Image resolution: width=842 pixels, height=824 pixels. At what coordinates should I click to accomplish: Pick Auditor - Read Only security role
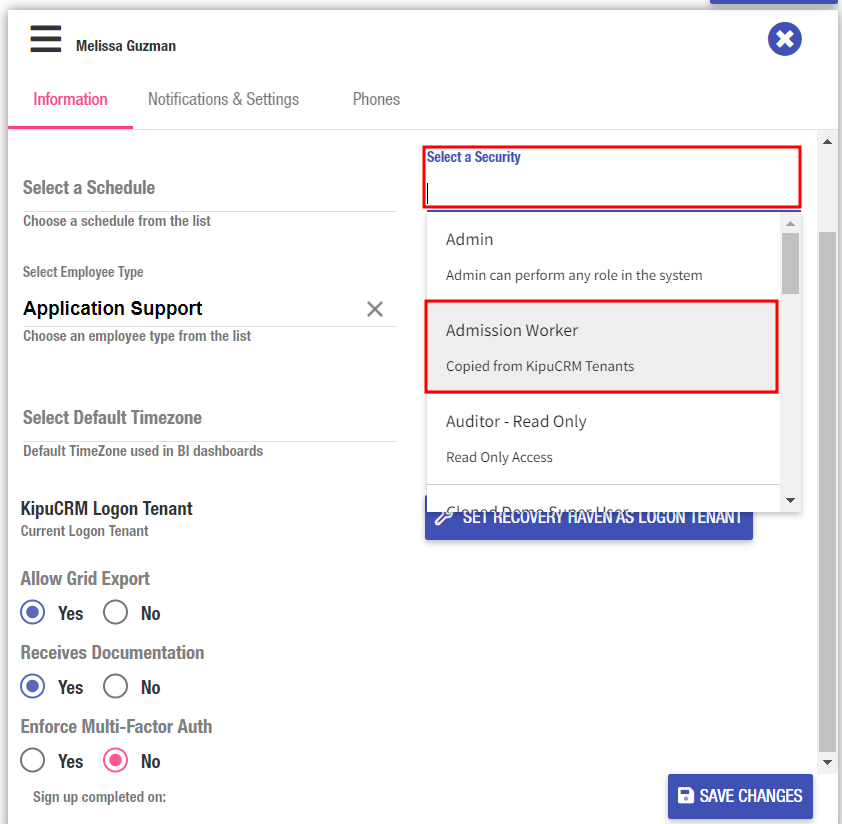click(601, 438)
